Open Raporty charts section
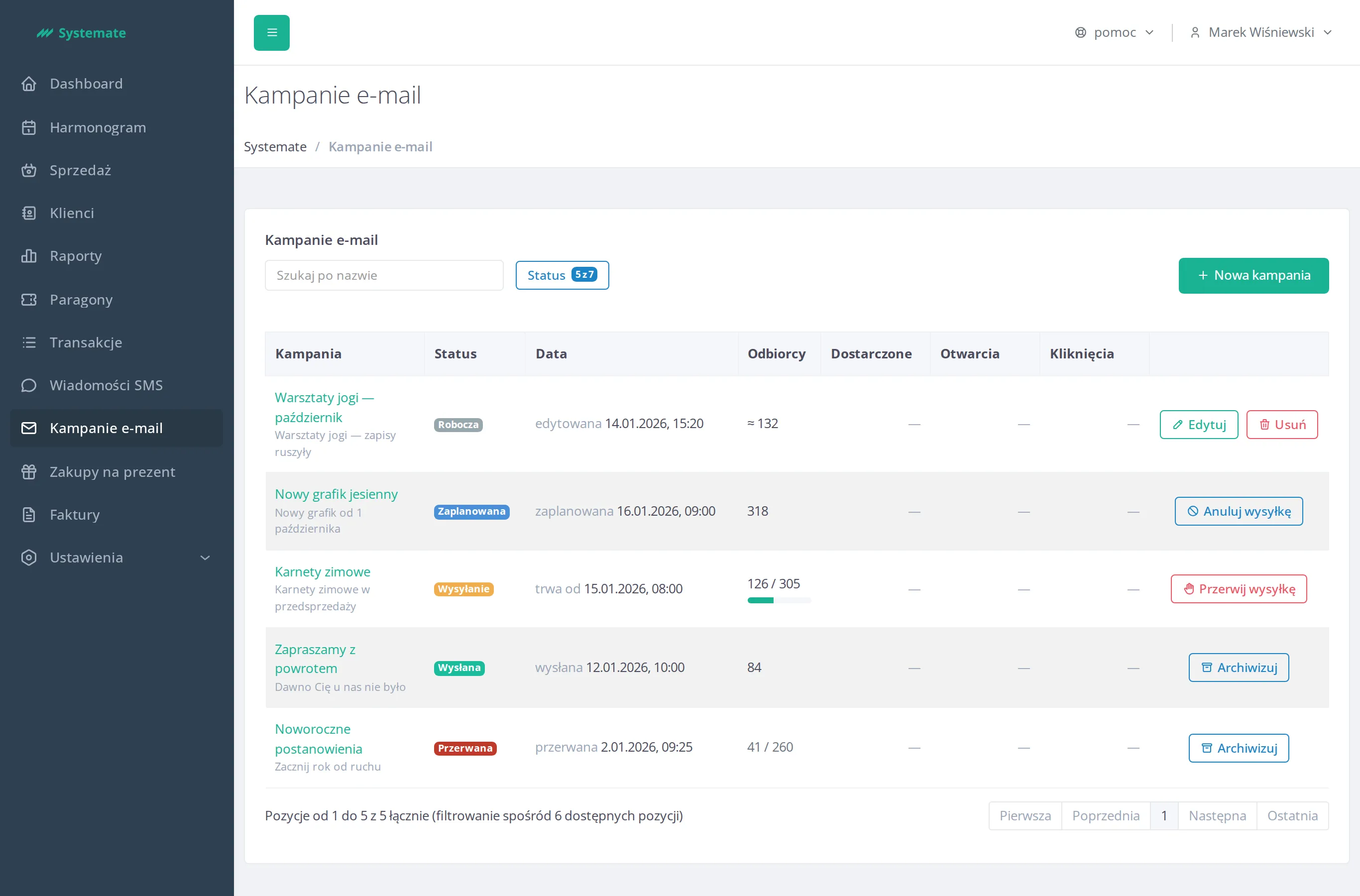The height and width of the screenshot is (896, 1360). pos(116,255)
